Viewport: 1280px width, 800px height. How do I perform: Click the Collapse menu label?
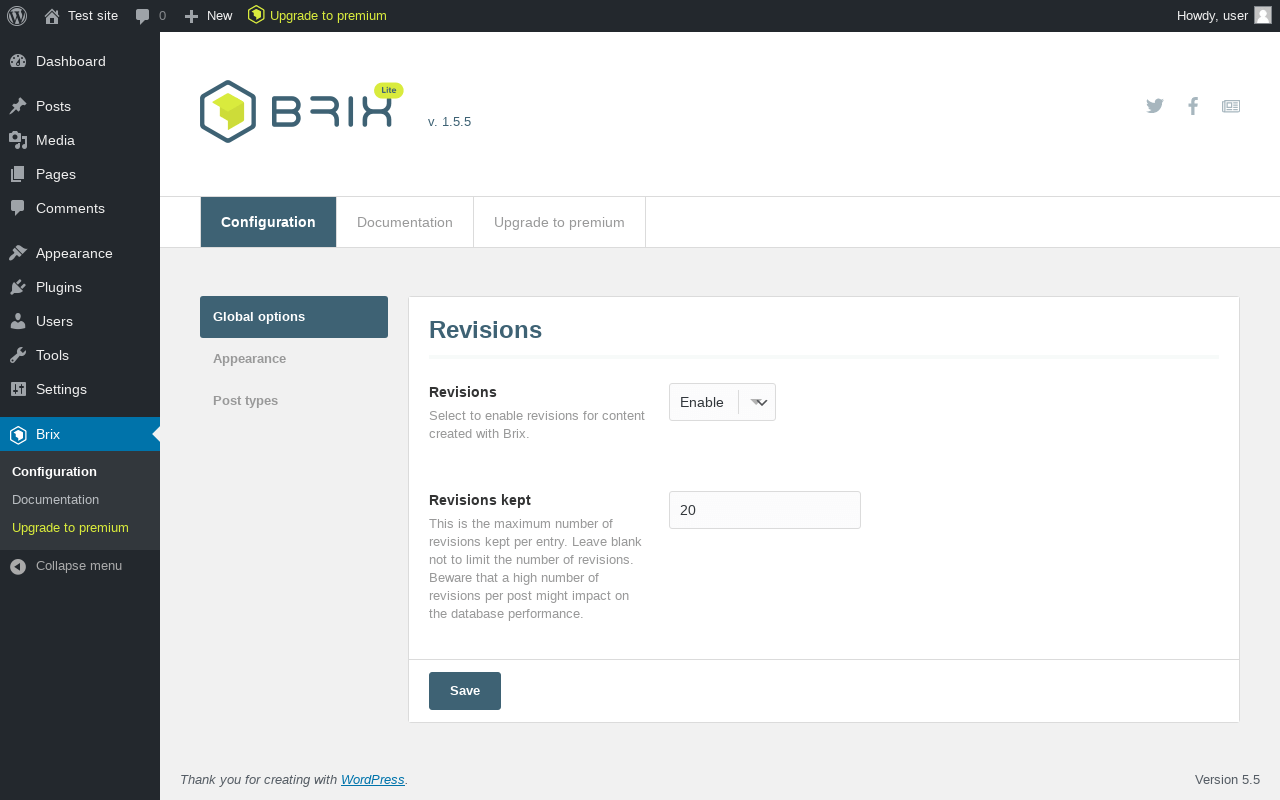tap(79, 565)
